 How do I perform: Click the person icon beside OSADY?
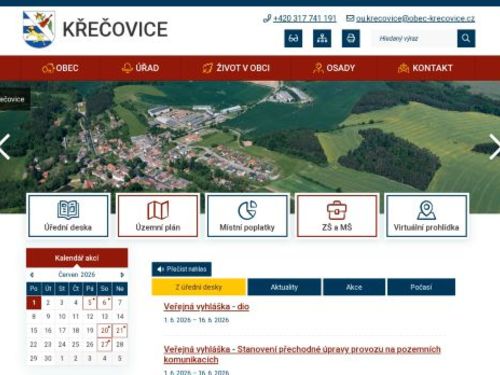pos(318,68)
